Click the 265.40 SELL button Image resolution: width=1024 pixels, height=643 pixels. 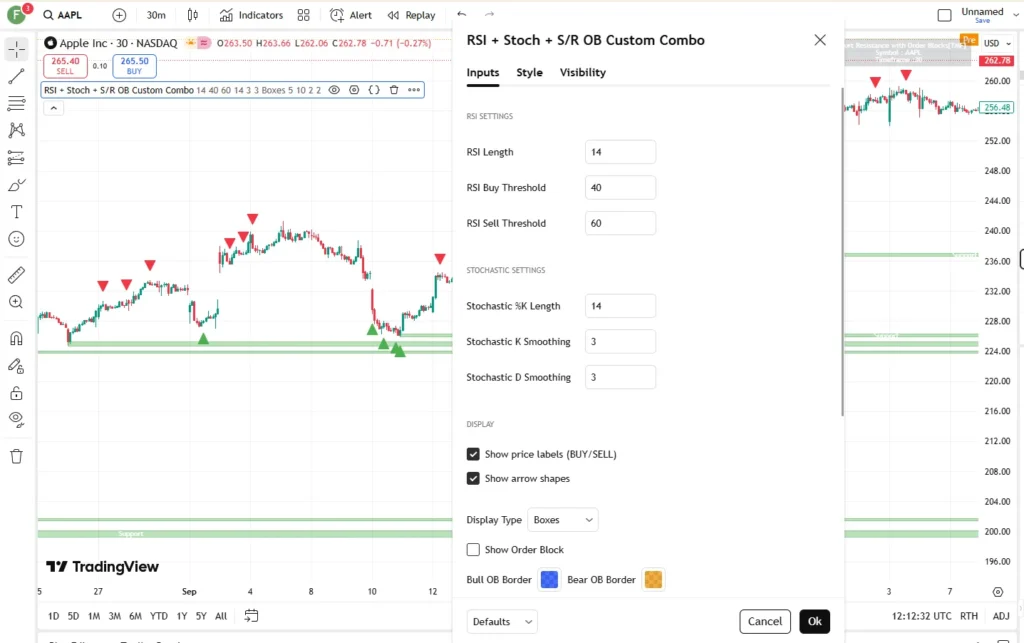tap(65, 66)
